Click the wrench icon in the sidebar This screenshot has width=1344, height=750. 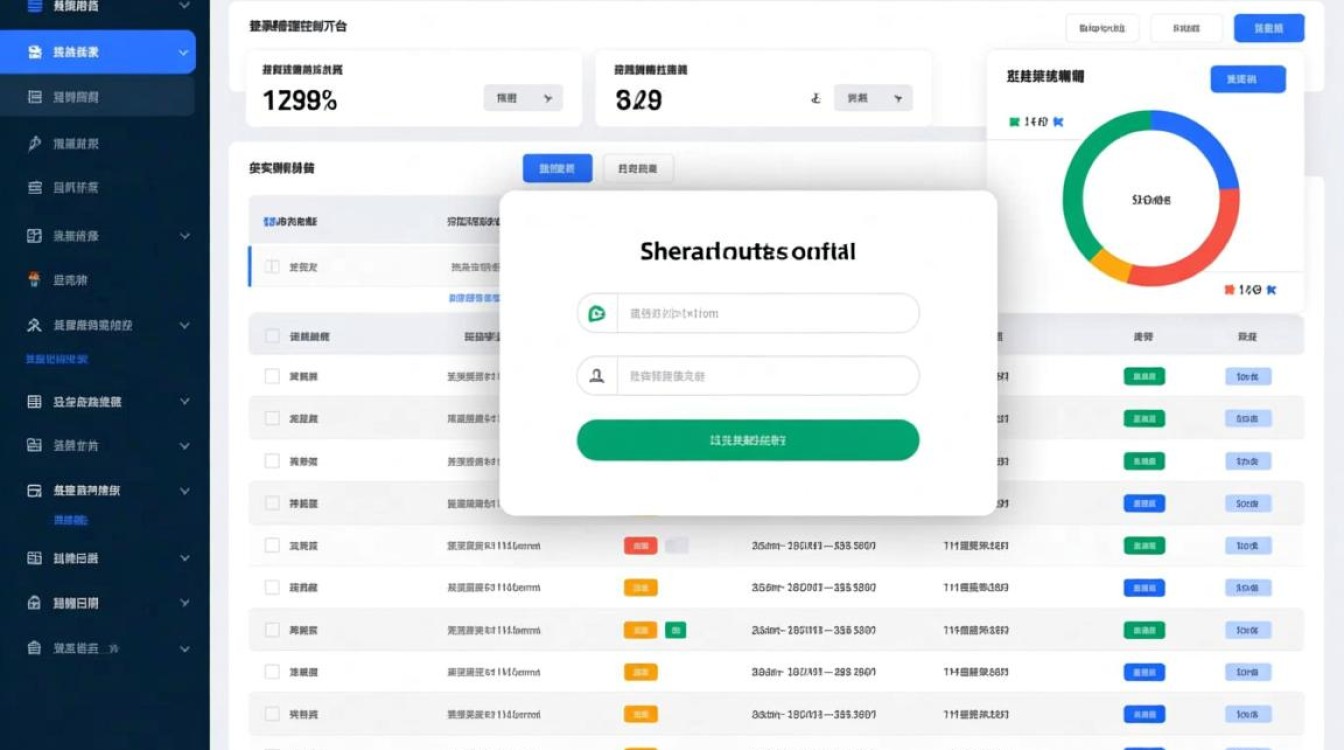pos(34,143)
